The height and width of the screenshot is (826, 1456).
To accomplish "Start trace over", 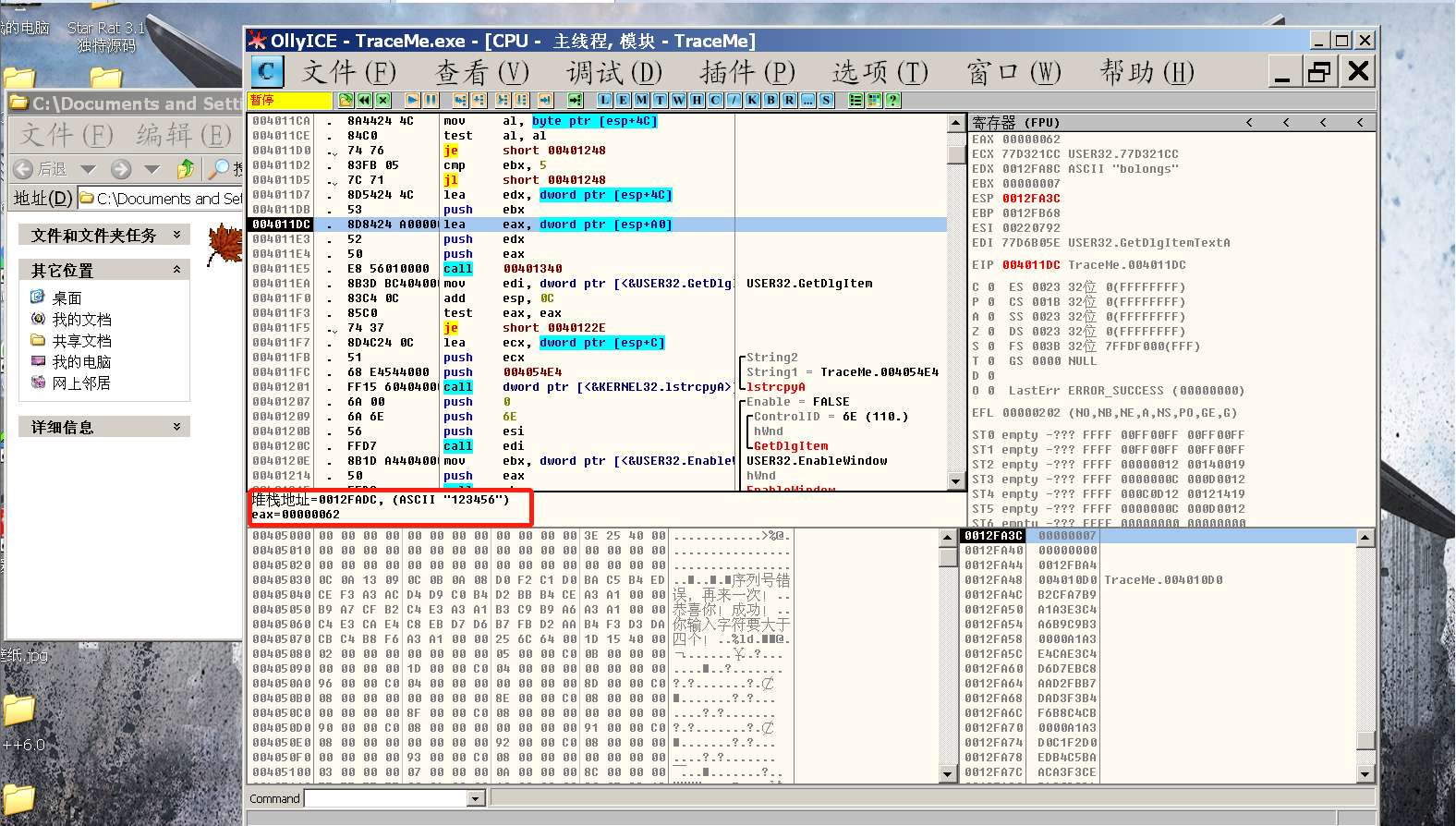I will 521,100.
